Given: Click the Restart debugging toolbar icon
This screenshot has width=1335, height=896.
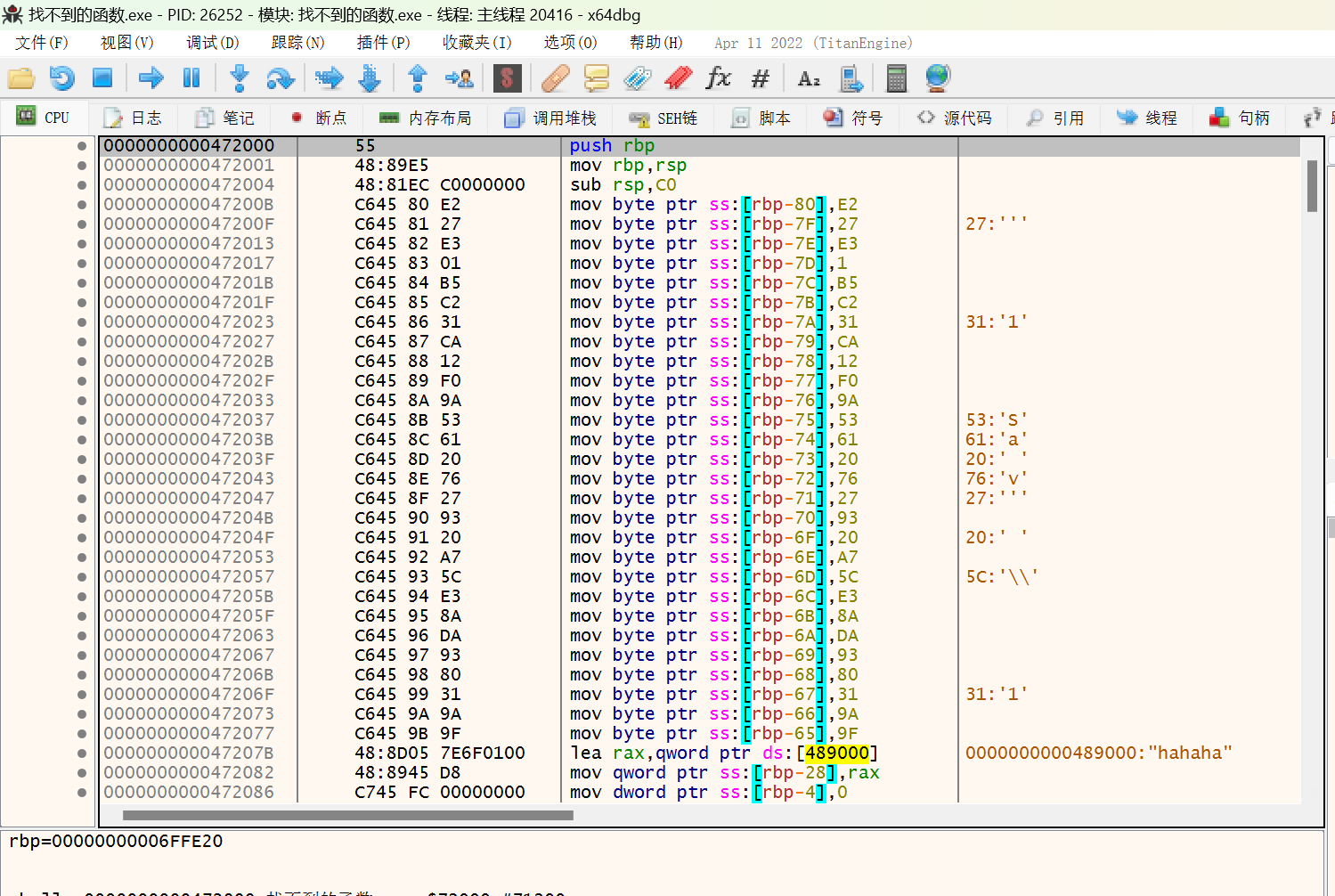Looking at the screenshot, I should coord(61,78).
